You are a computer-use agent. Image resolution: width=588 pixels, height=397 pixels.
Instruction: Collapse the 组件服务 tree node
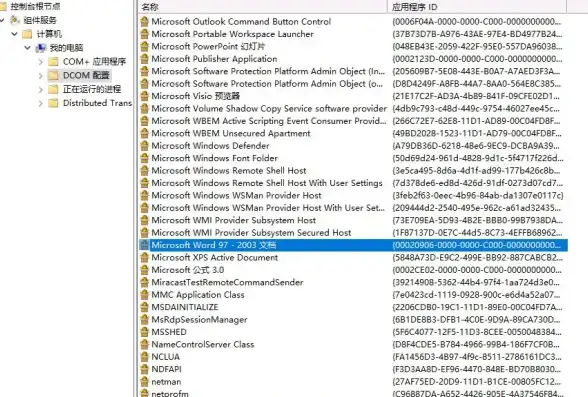click(x=2, y=20)
